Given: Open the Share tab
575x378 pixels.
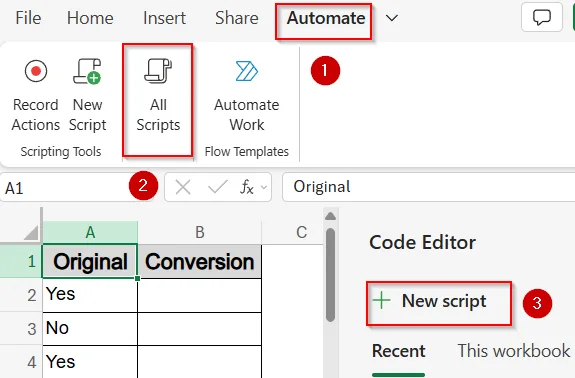Looking at the screenshot, I should click(x=237, y=18).
